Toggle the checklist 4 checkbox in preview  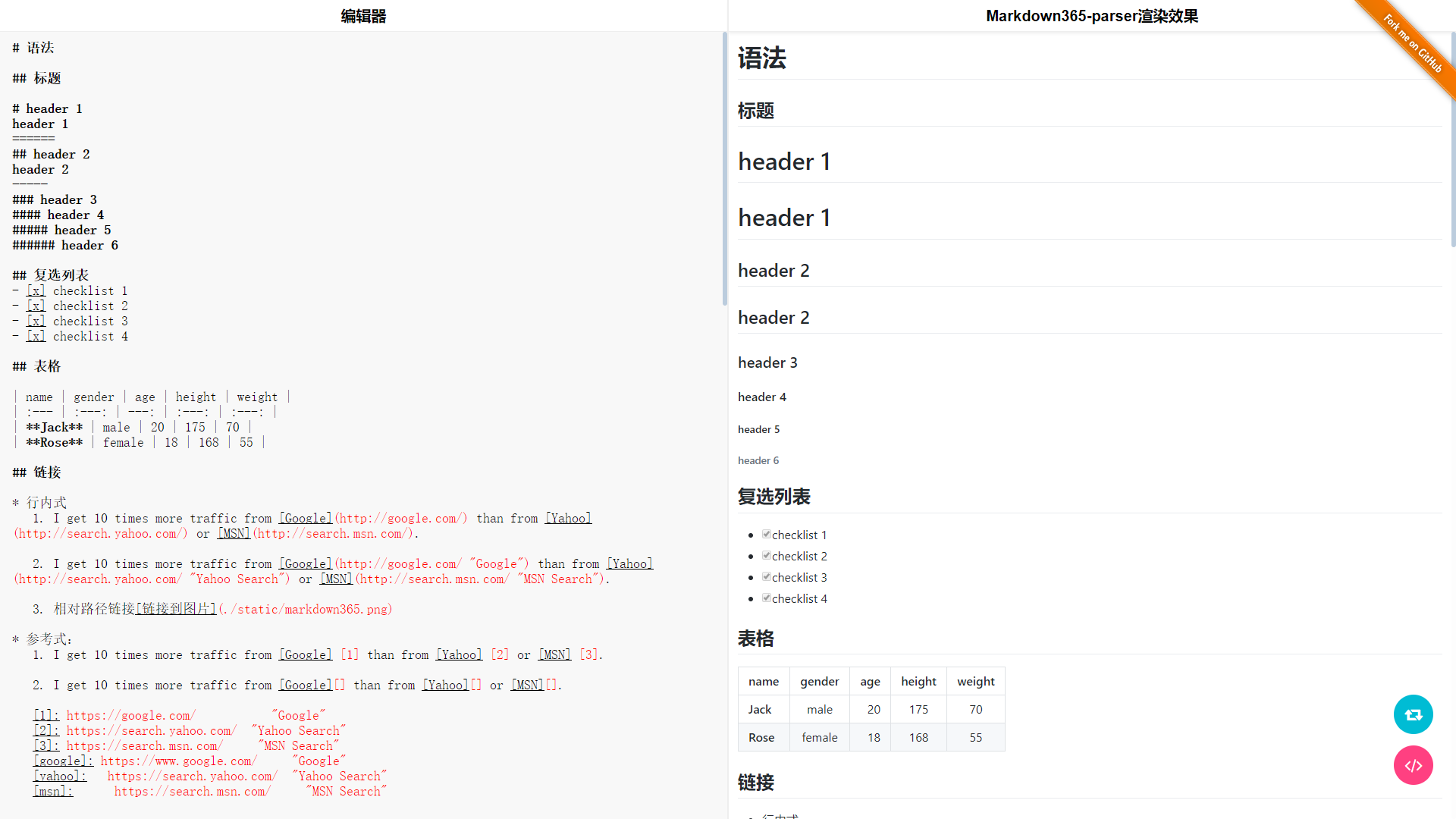pyautogui.click(x=766, y=598)
